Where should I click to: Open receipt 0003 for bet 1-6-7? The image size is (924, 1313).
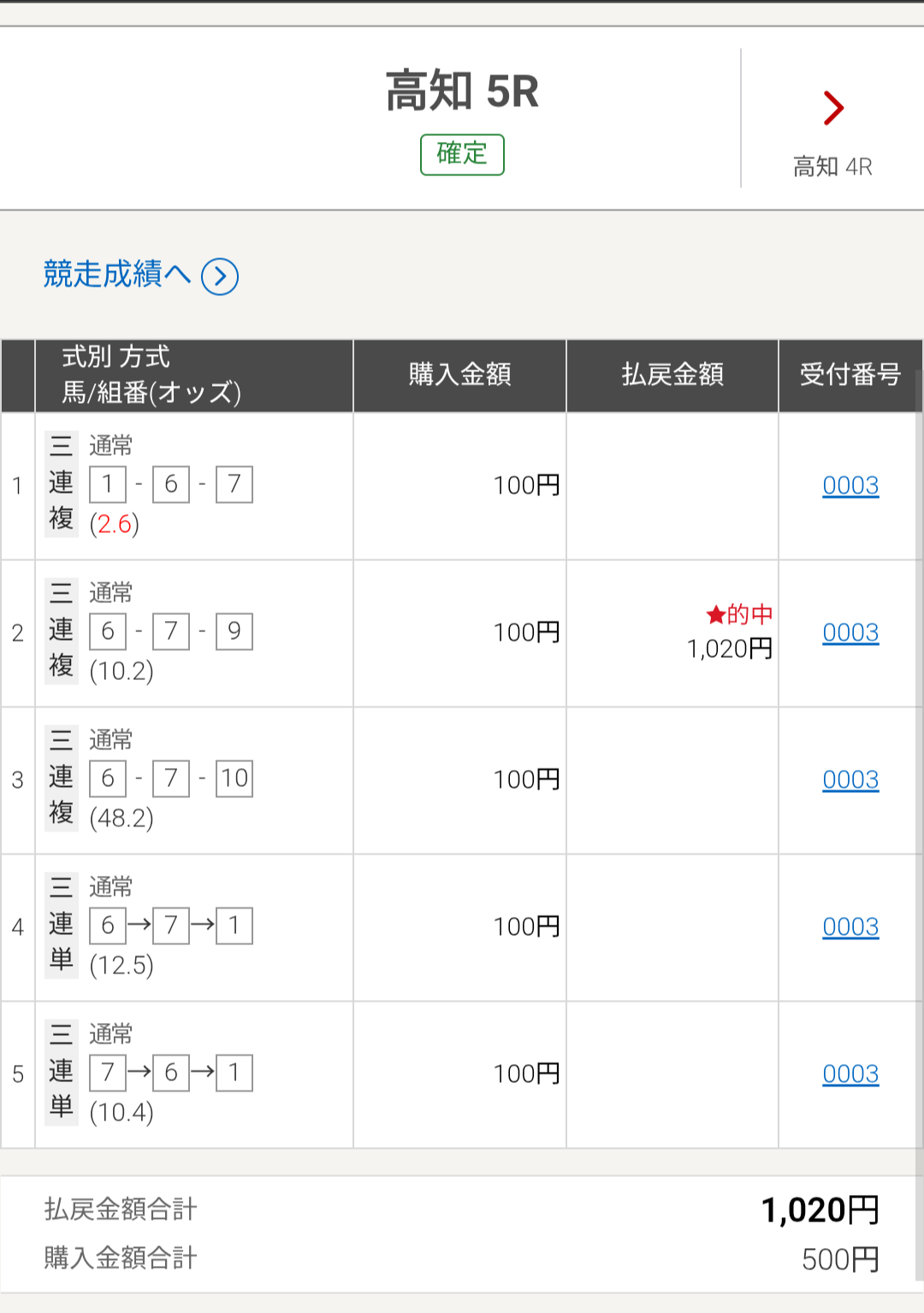850,486
